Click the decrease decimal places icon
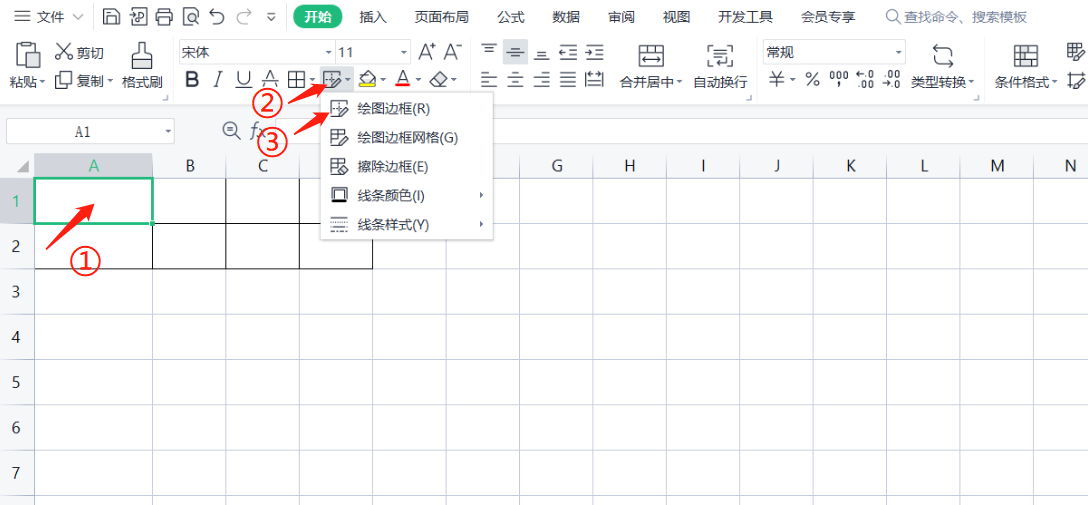1088x505 pixels. [892, 80]
